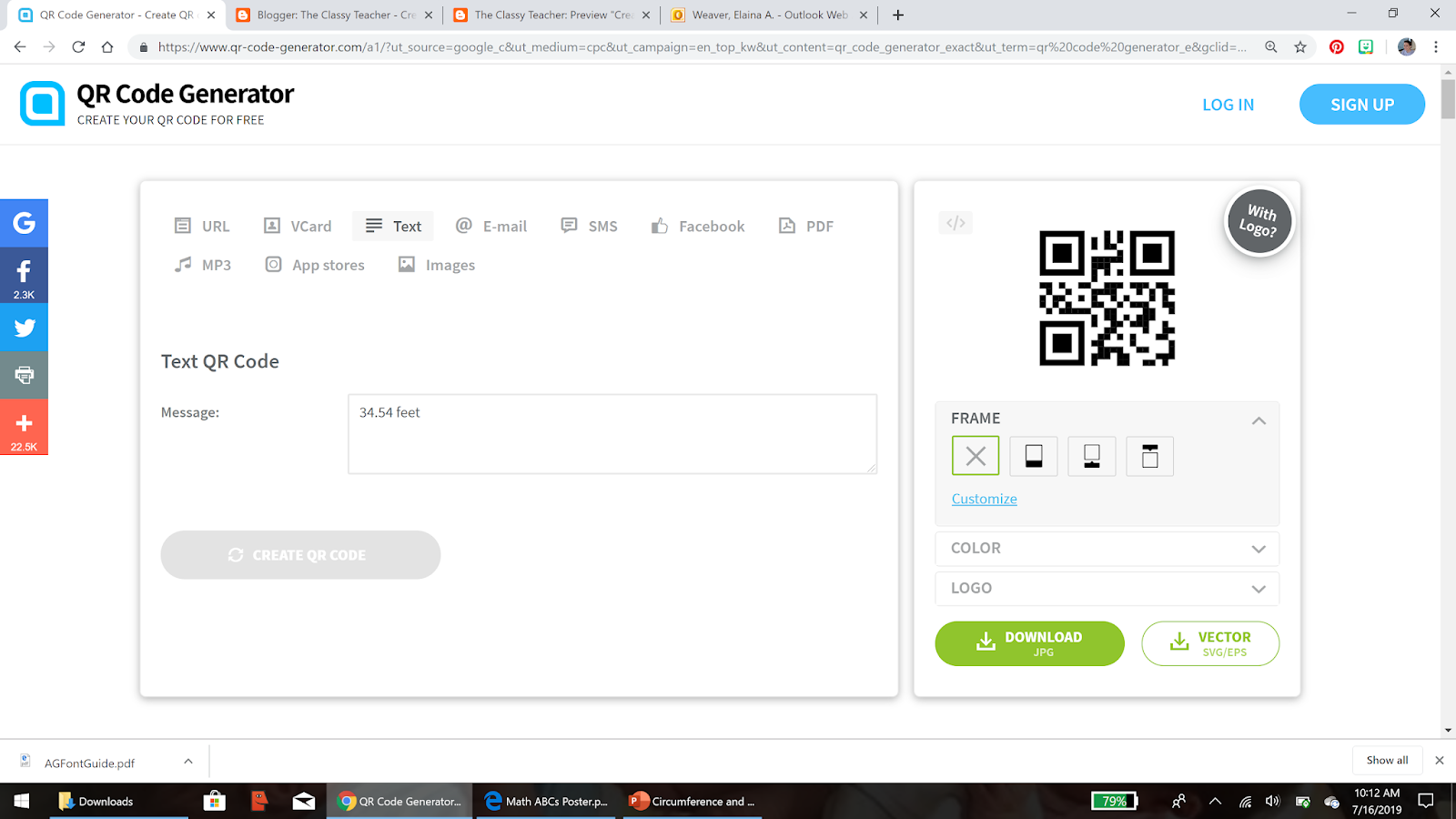Image resolution: width=1456 pixels, height=819 pixels.
Task: Select the frame with top label
Action: tap(1150, 456)
